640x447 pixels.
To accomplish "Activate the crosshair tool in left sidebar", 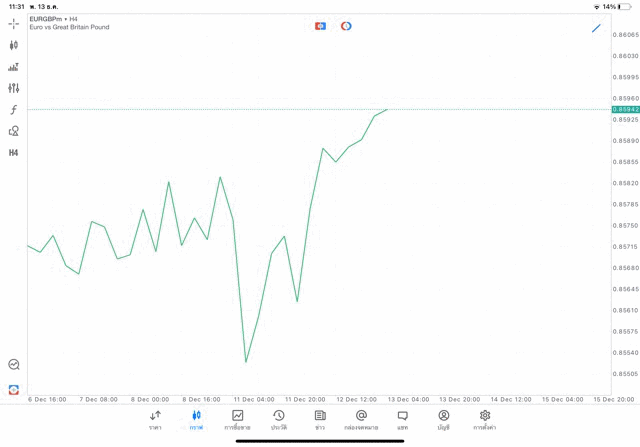I will pyautogui.click(x=14, y=23).
